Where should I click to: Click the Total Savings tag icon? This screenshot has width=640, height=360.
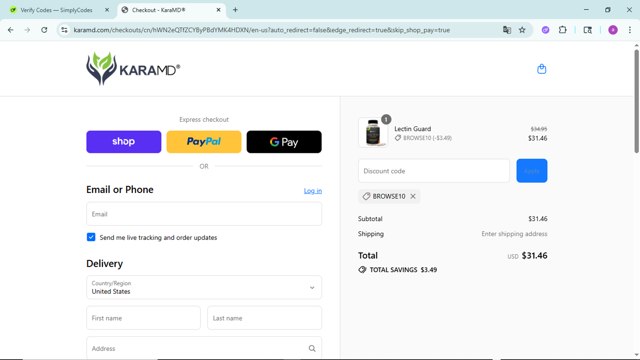click(362, 270)
